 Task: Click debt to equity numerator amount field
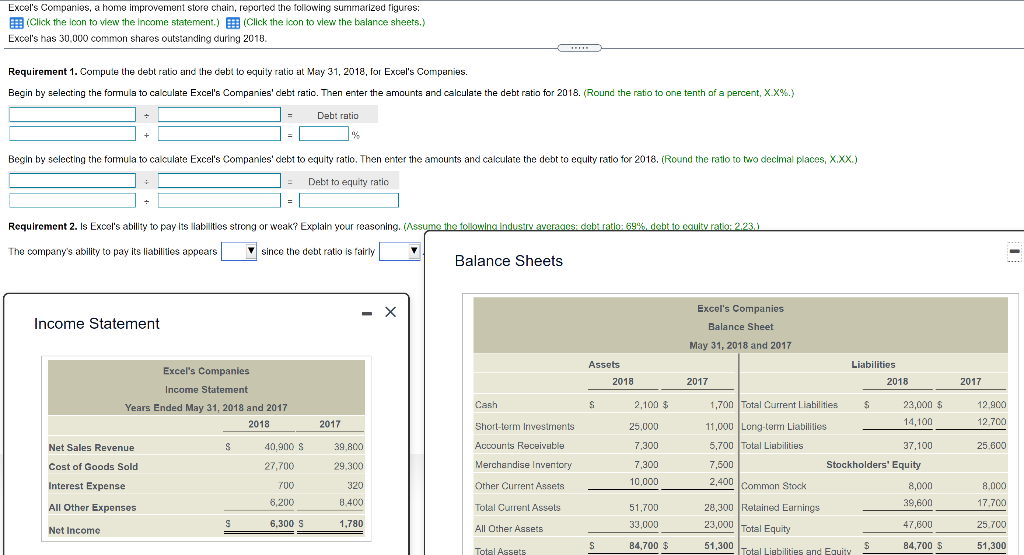[72, 200]
